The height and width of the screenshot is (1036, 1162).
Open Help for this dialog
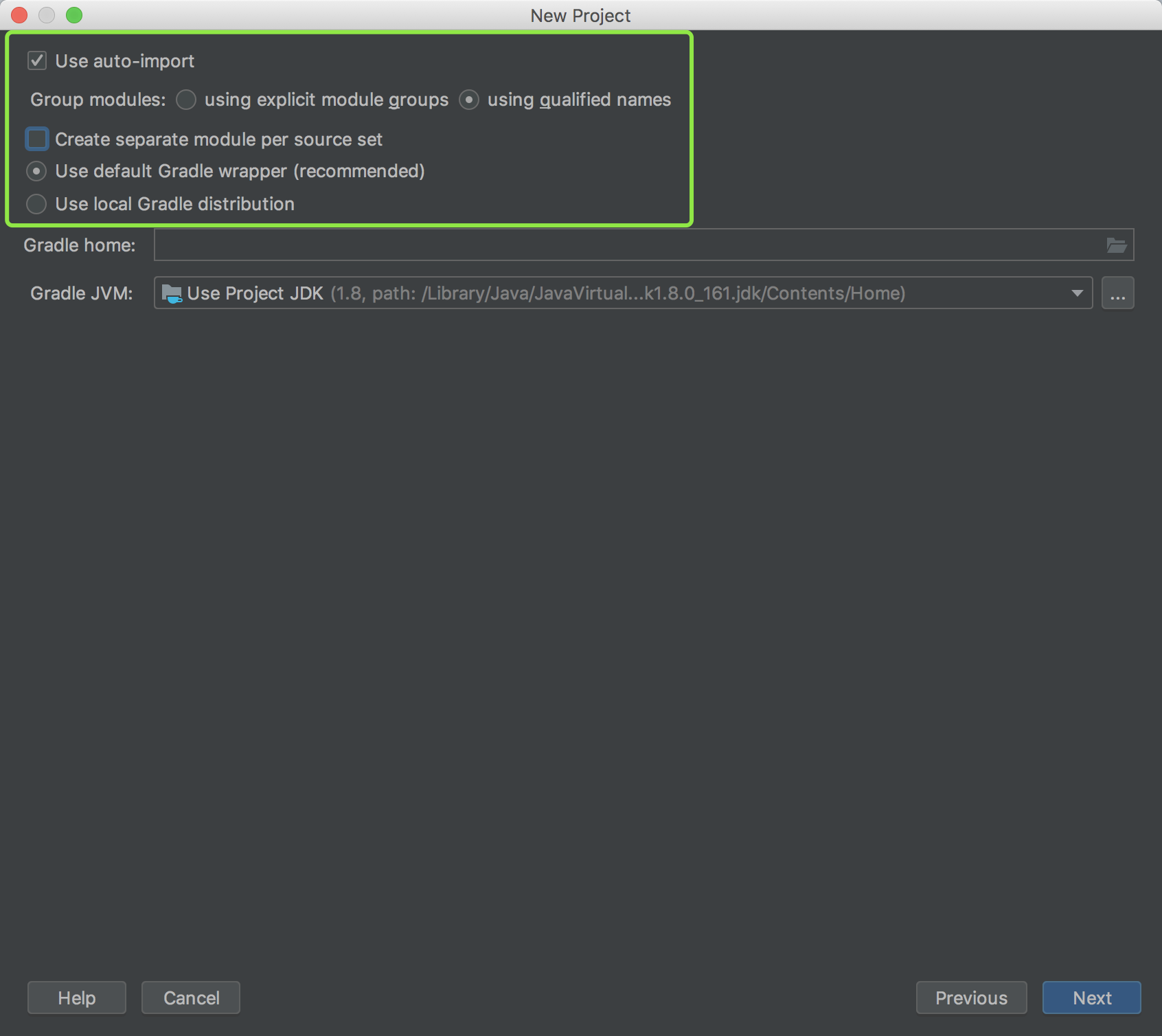click(77, 998)
